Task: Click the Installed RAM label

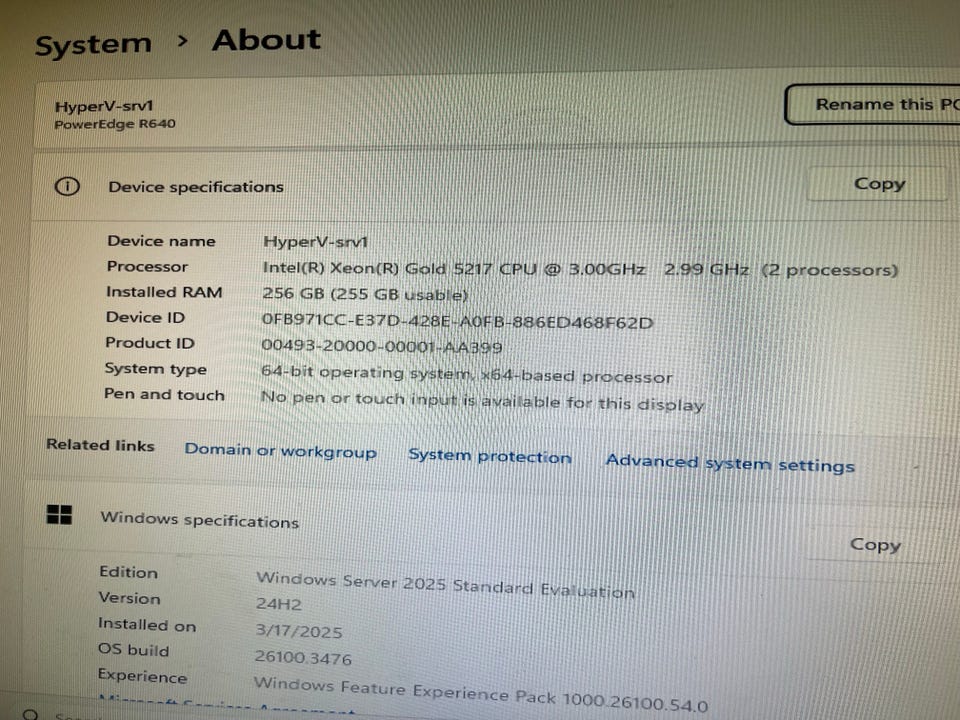Action: pos(164,292)
